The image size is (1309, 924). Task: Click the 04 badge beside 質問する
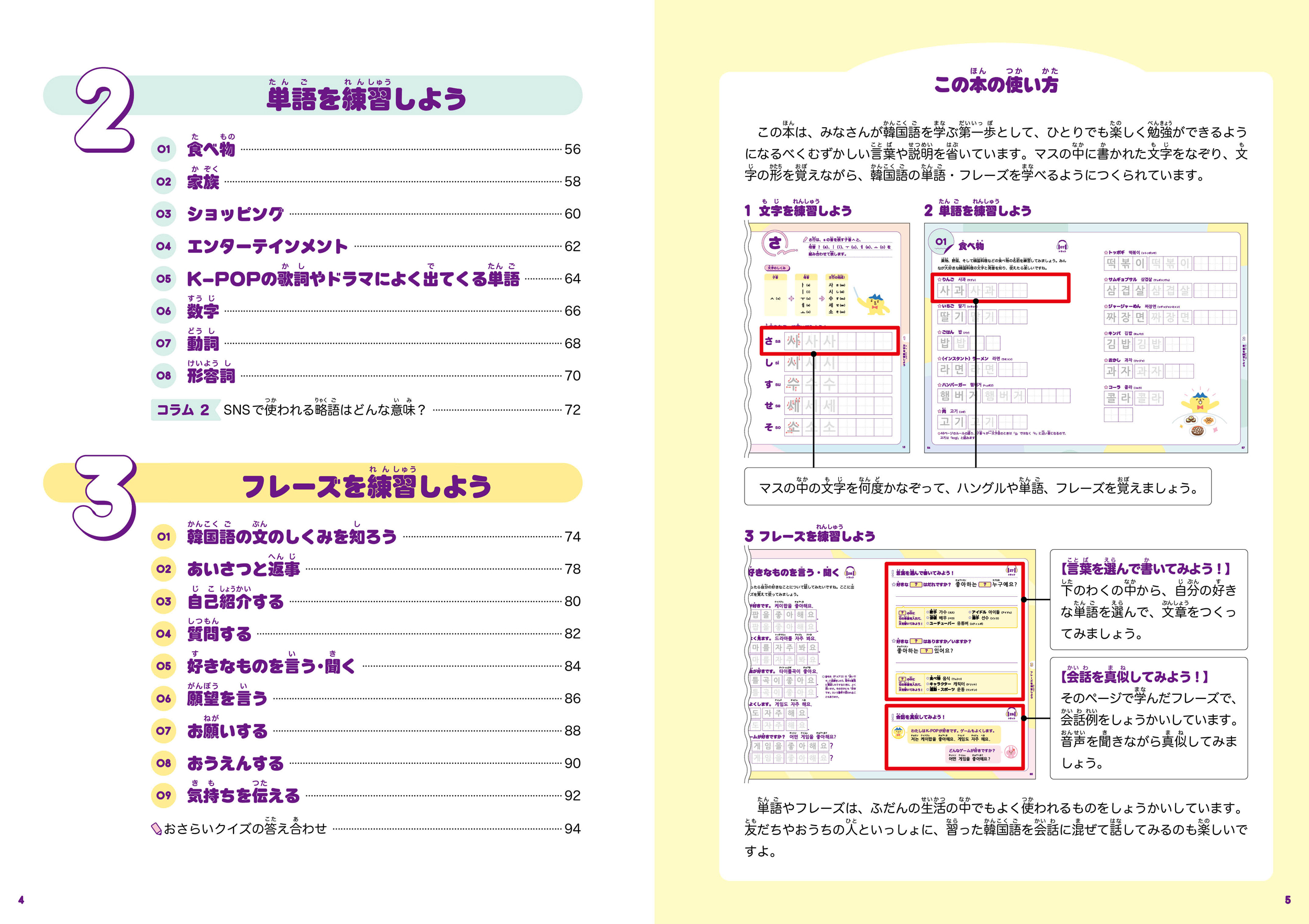point(163,633)
